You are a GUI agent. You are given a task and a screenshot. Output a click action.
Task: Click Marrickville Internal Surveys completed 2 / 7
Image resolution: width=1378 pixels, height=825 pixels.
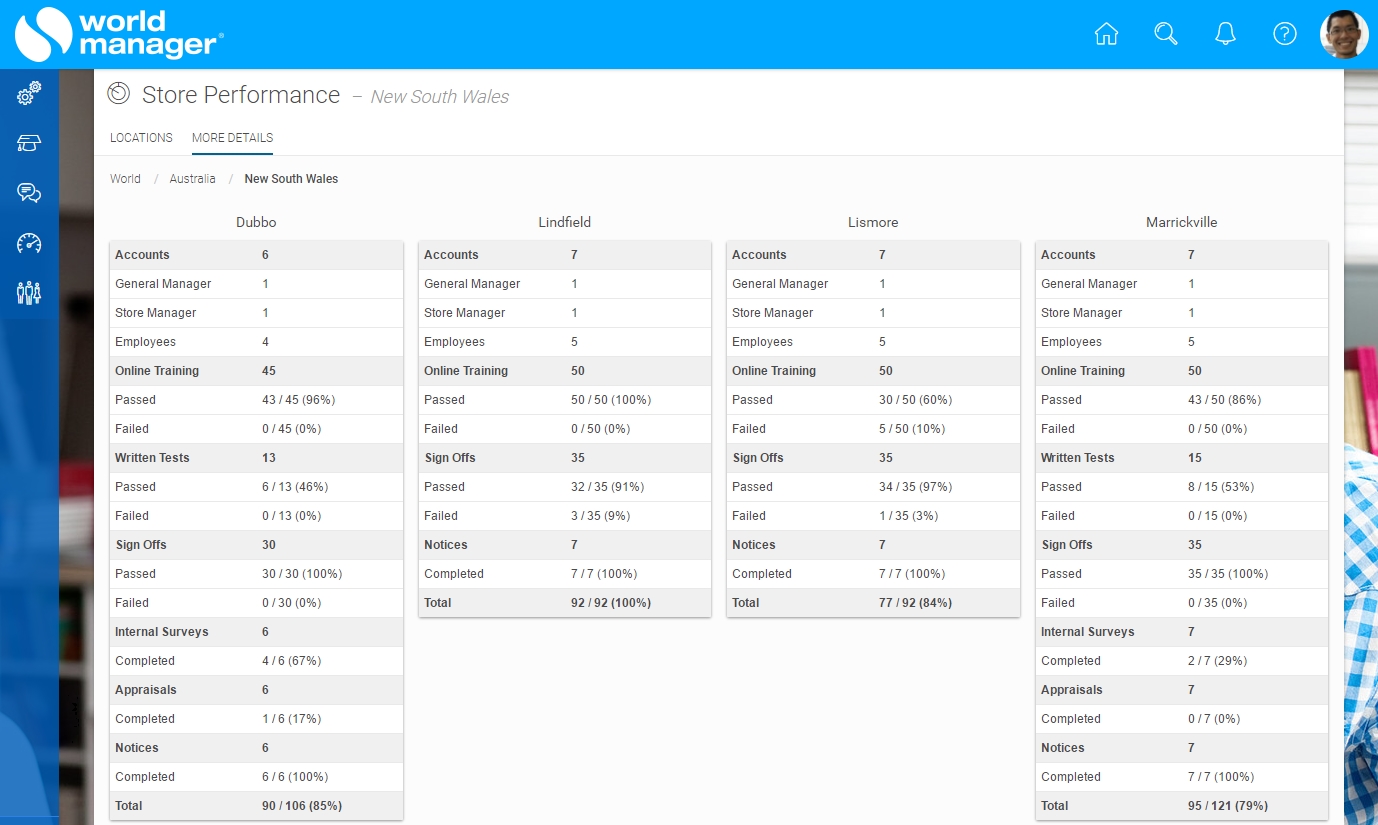pos(1217,661)
